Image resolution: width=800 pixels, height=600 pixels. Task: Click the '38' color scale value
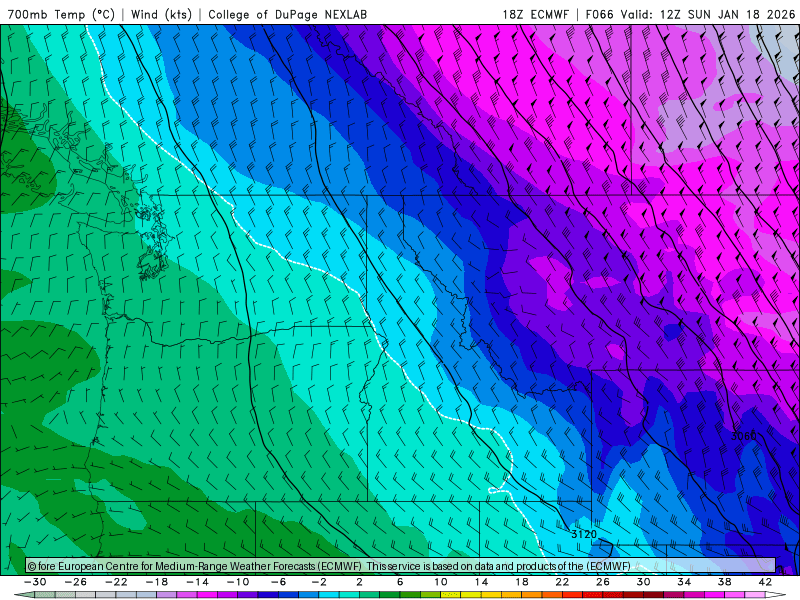pos(724,582)
